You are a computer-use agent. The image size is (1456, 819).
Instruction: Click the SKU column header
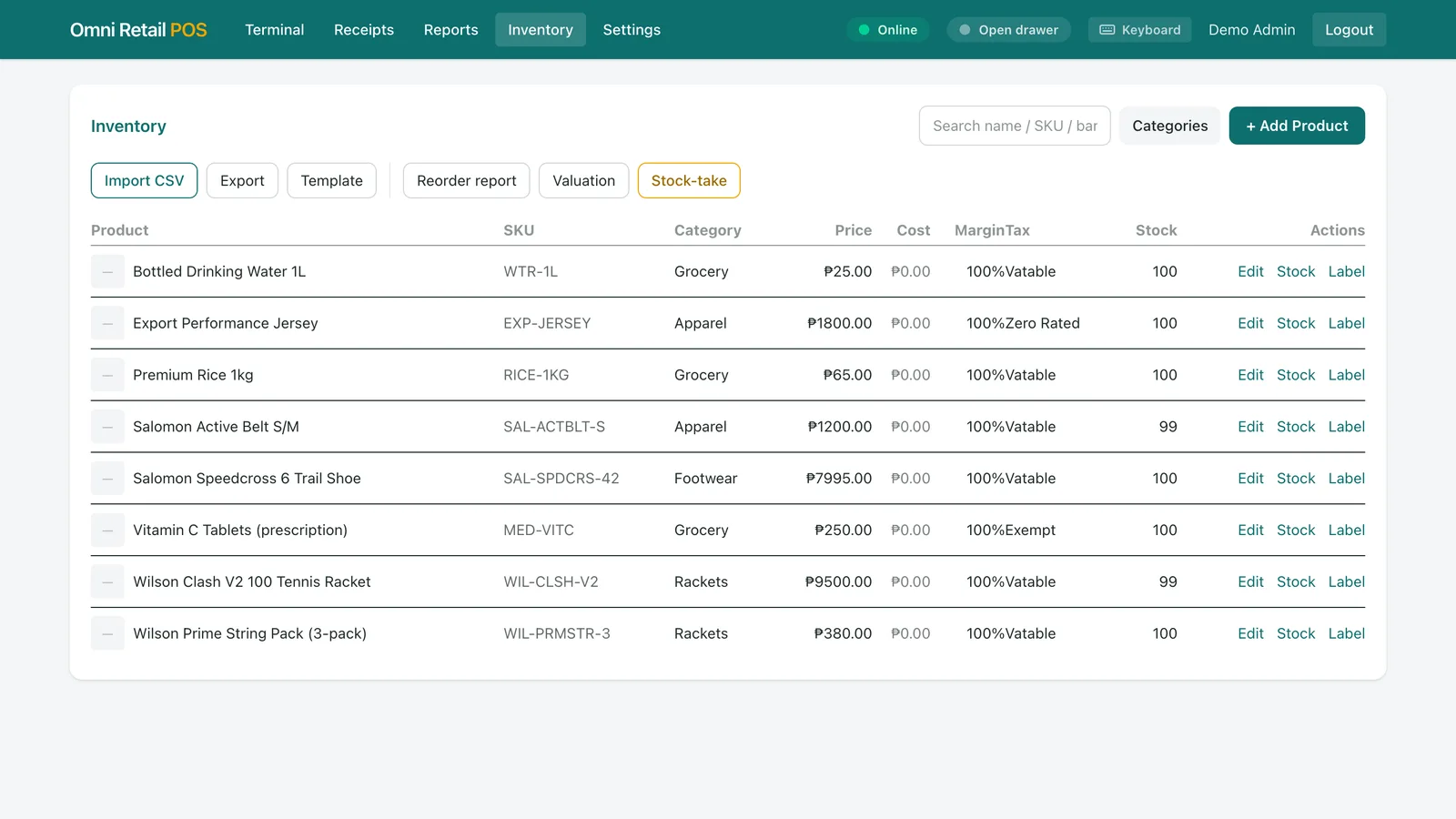(519, 230)
